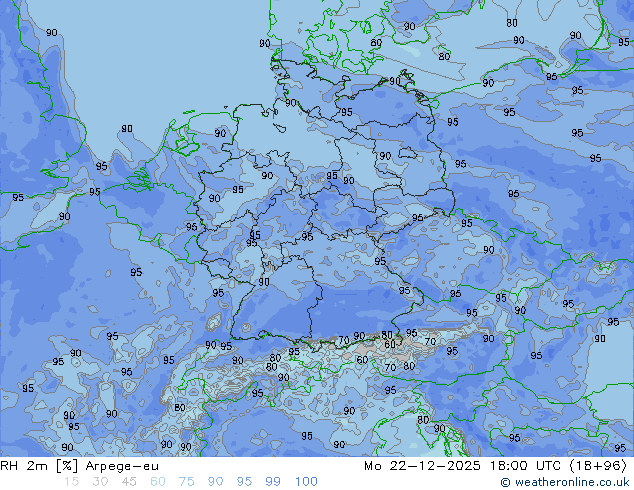
Task: Click legend value 99
Action: coord(273,482)
